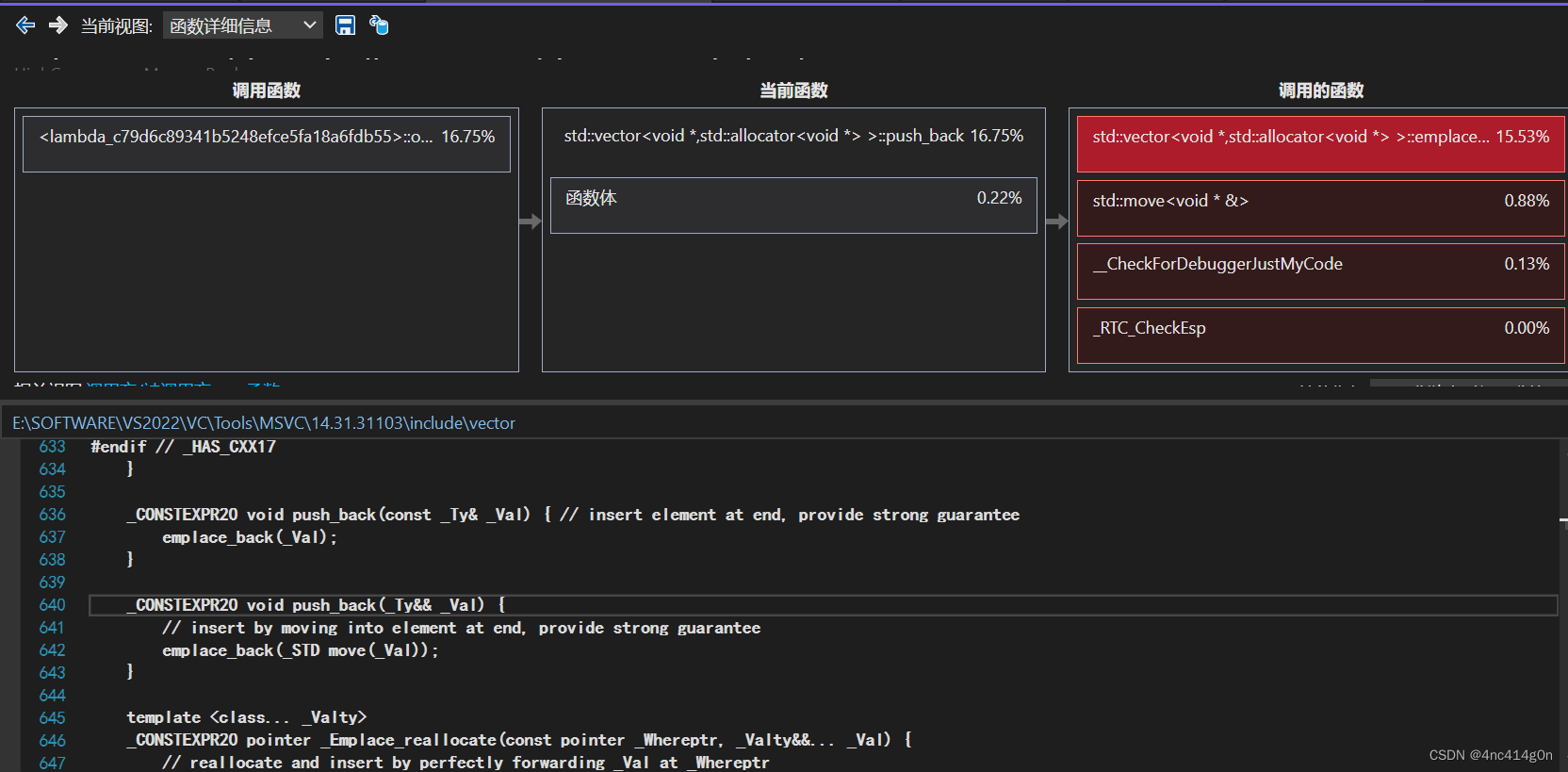Screen dimensions: 1568x772
Task: Click the #endif // _HAS_CXX17 line
Action: (184, 447)
